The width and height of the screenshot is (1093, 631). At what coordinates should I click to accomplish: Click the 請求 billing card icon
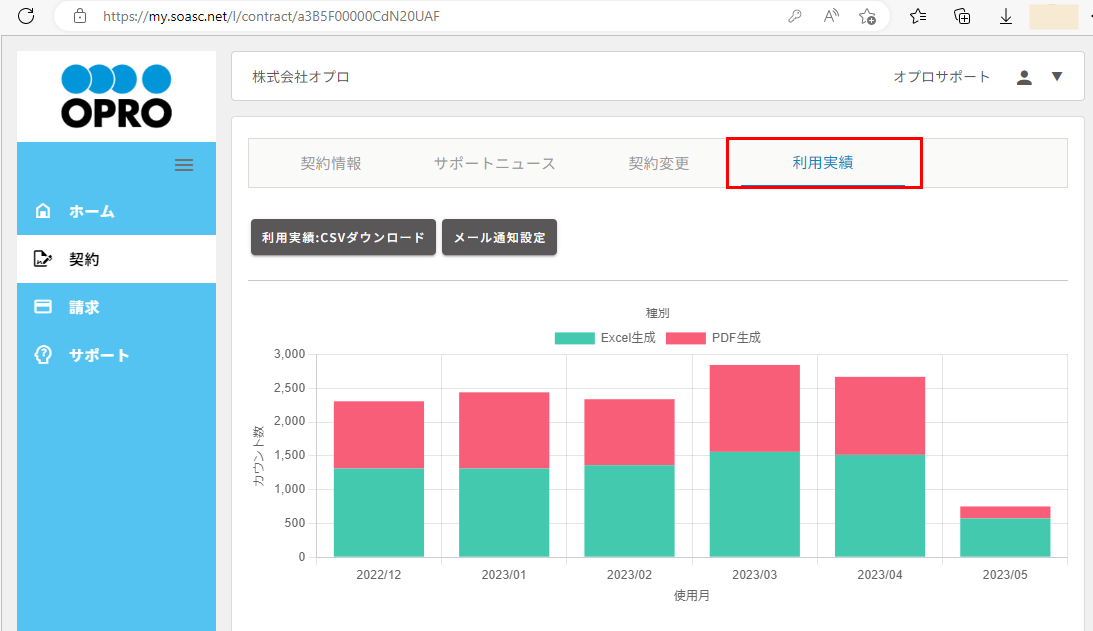[x=43, y=307]
